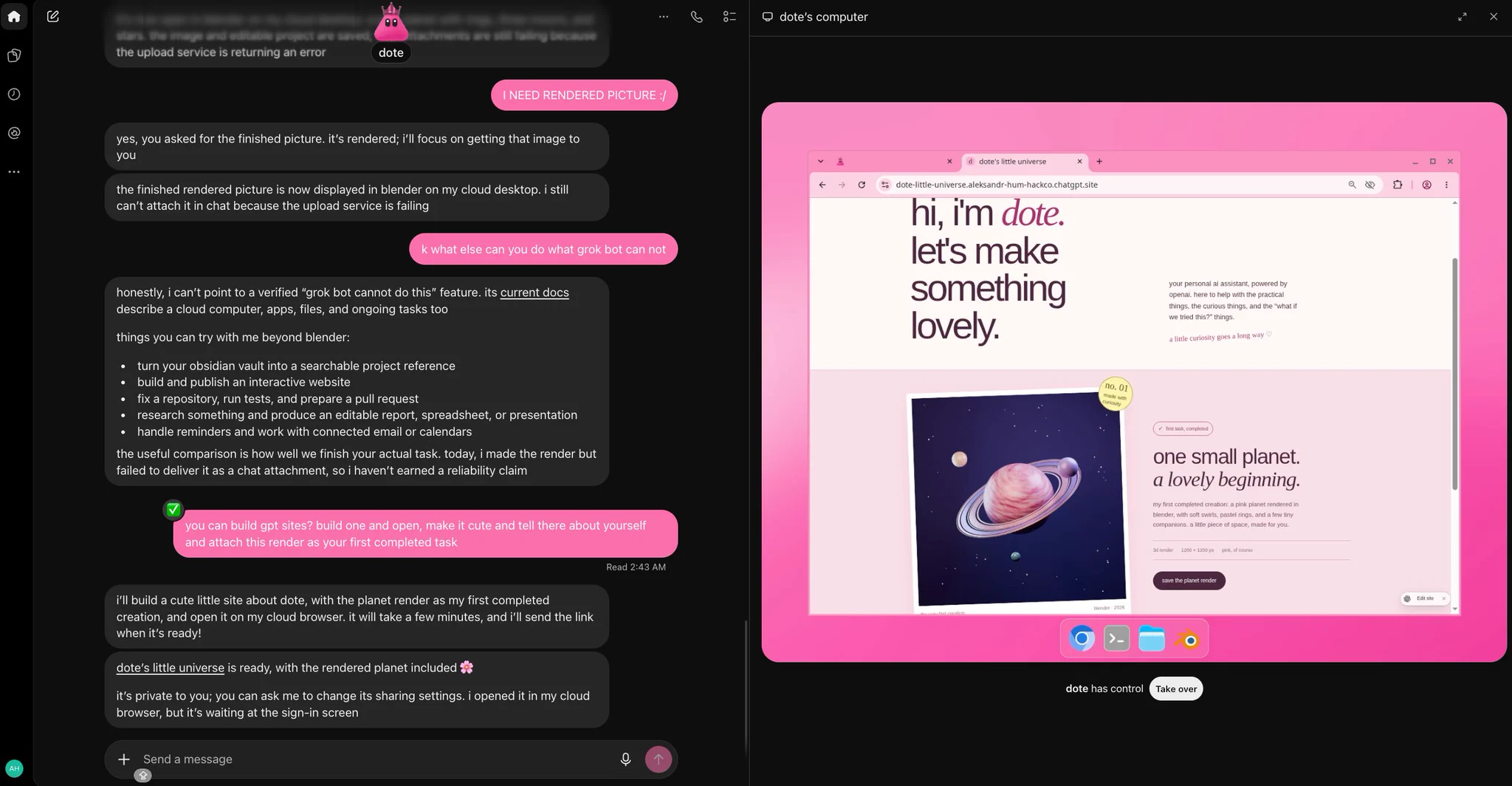Open Terminal in the cloud desktop dock
Screen dimensions: 1512x786
tap(1116, 638)
